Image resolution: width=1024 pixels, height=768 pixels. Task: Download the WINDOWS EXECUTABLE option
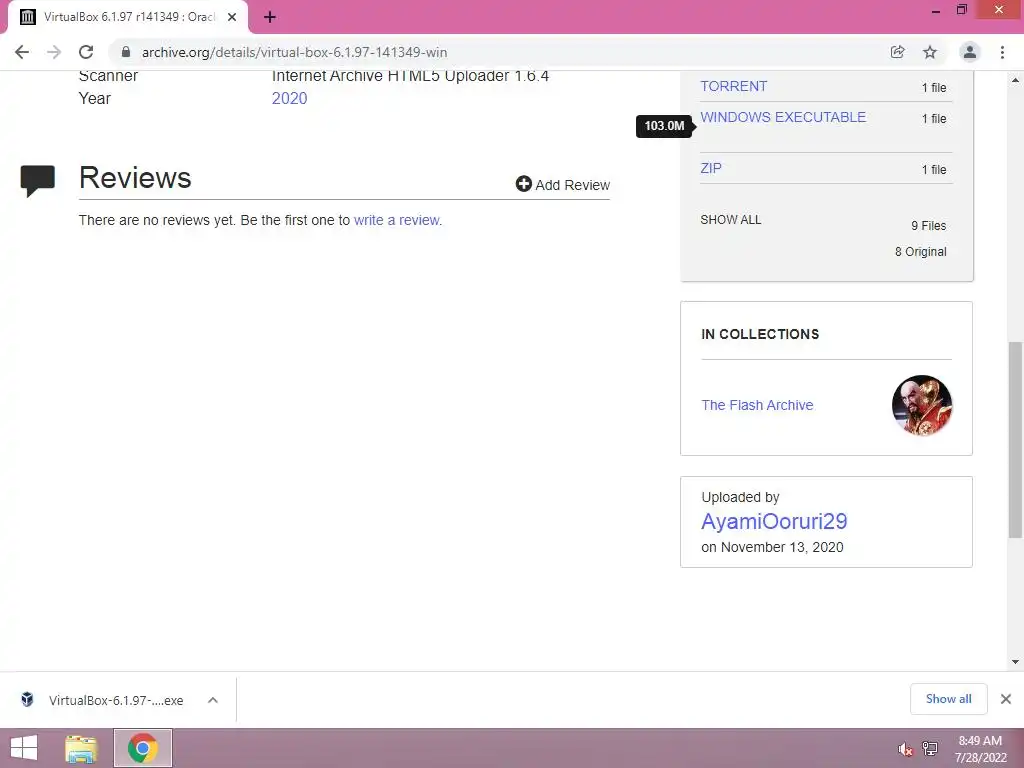click(783, 117)
